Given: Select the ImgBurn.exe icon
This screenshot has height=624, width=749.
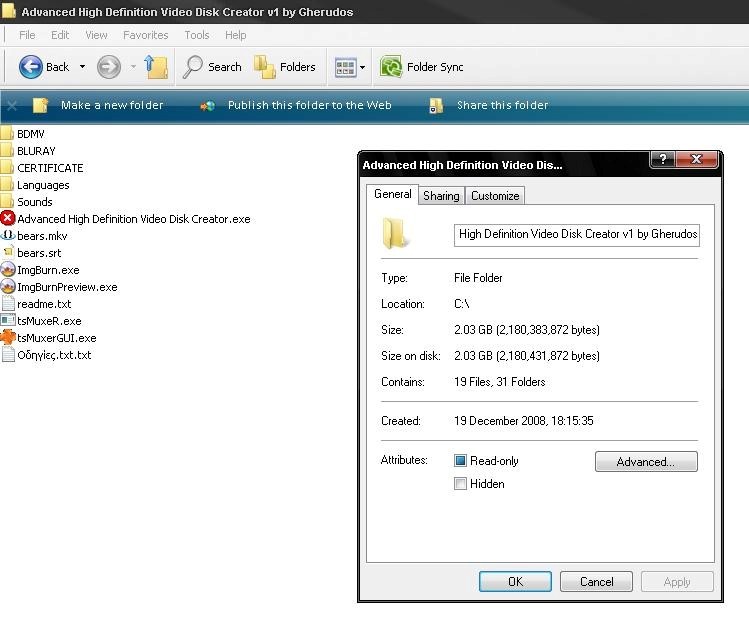Looking at the screenshot, I should 8,269.
